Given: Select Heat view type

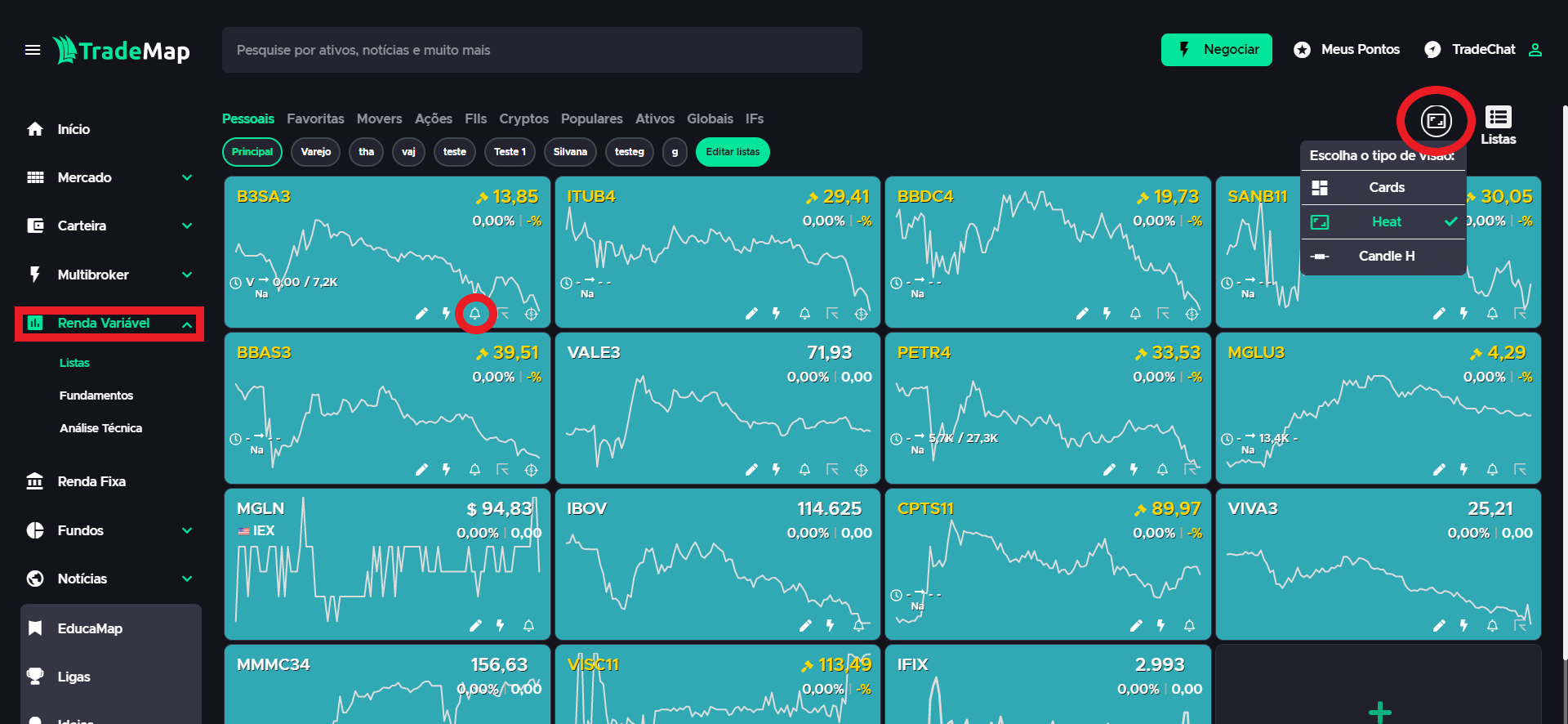Looking at the screenshot, I should point(1383,221).
